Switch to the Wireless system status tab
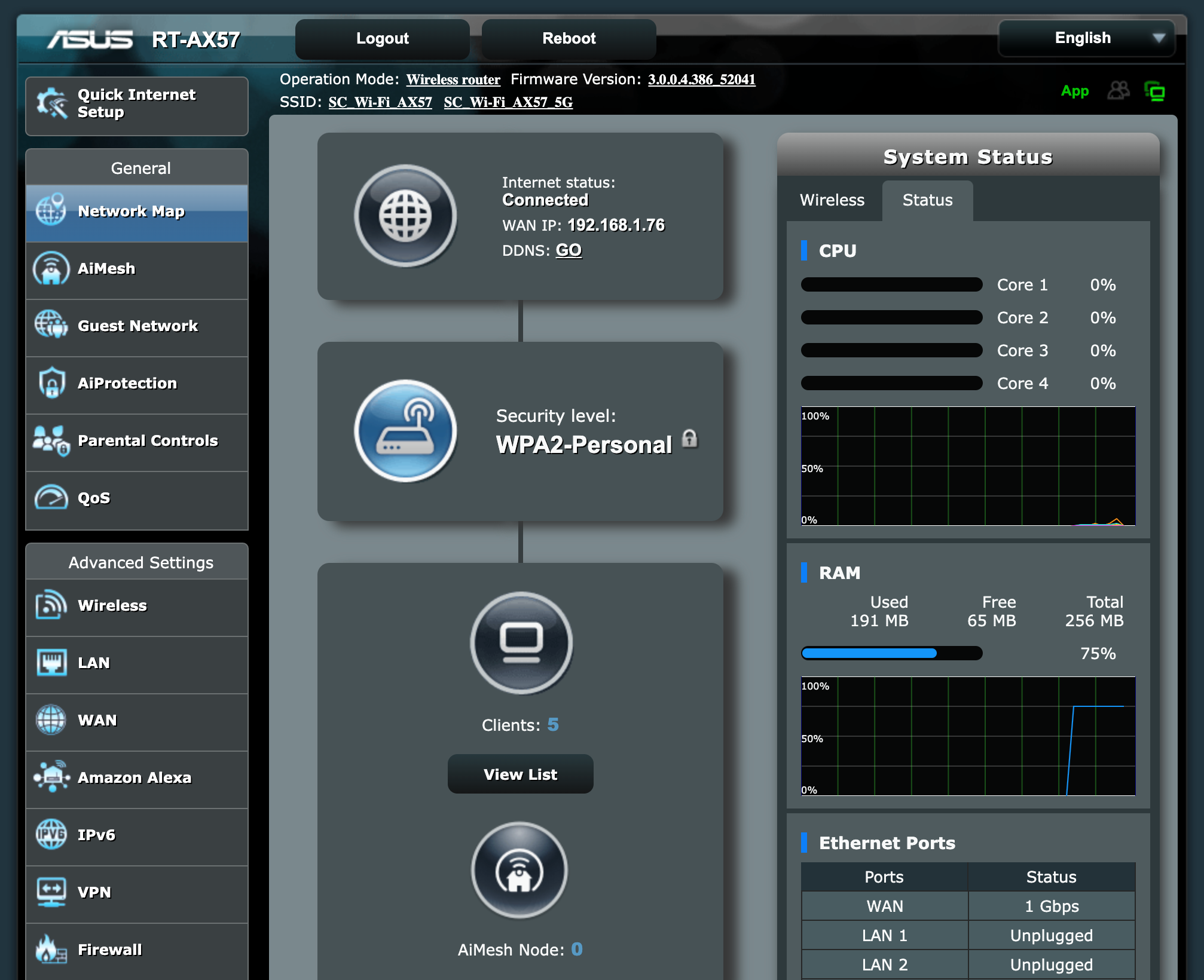 tap(833, 199)
